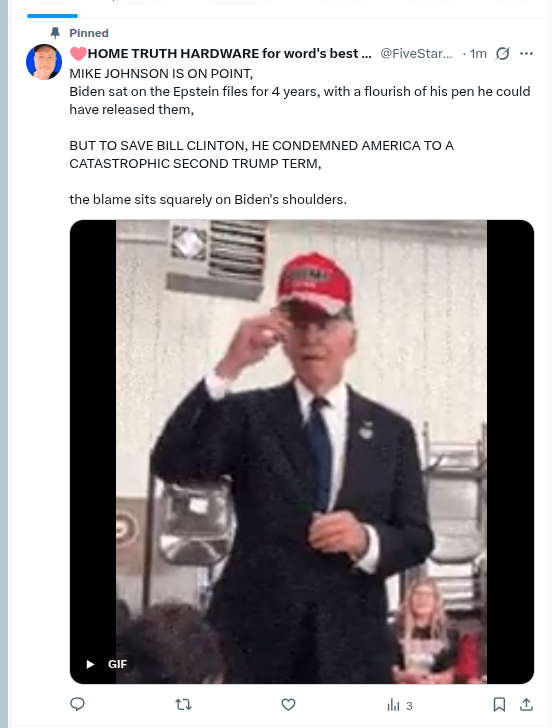Viewport: 556px width, 728px height.
Task: Open the GIF media with red cap
Action: [x=302, y=451]
